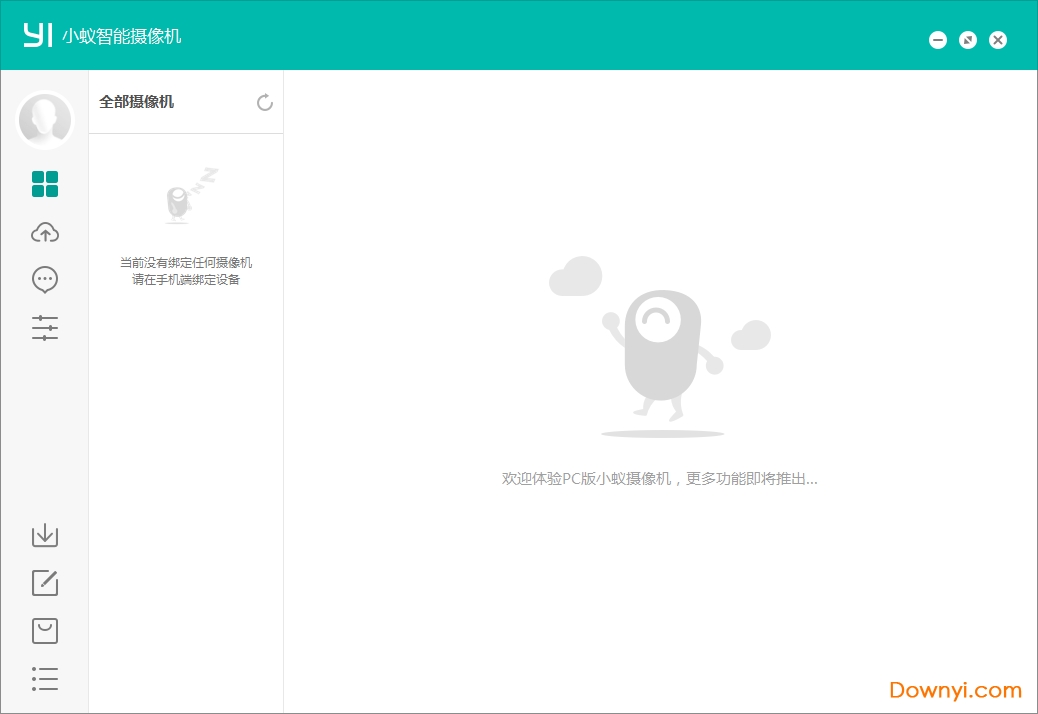The width and height of the screenshot is (1038, 714).
Task: Click the no cameras bound message text
Action: (x=186, y=271)
